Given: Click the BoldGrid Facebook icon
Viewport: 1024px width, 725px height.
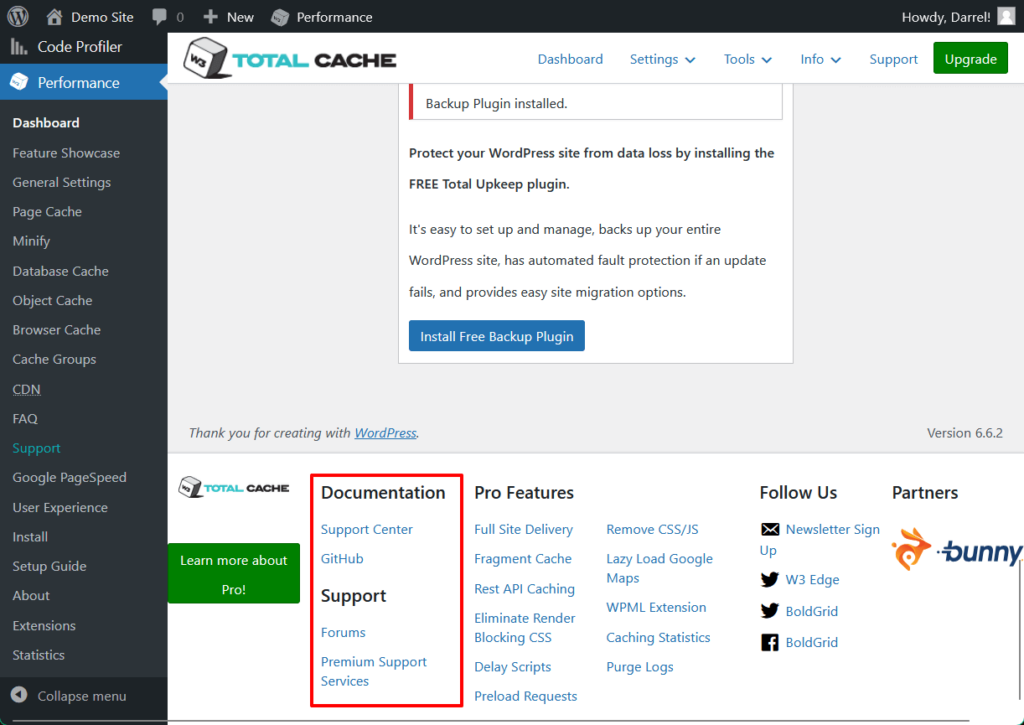Looking at the screenshot, I should [x=770, y=642].
